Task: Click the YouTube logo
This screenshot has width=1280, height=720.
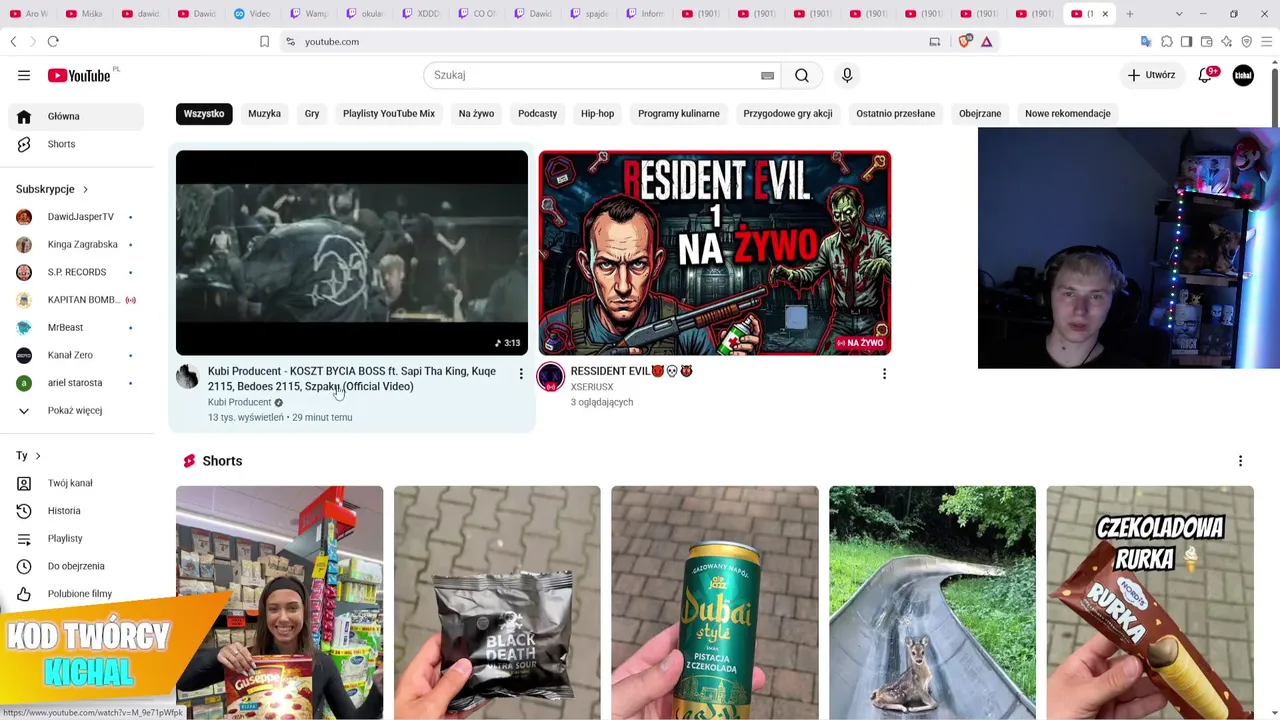Action: (x=79, y=75)
